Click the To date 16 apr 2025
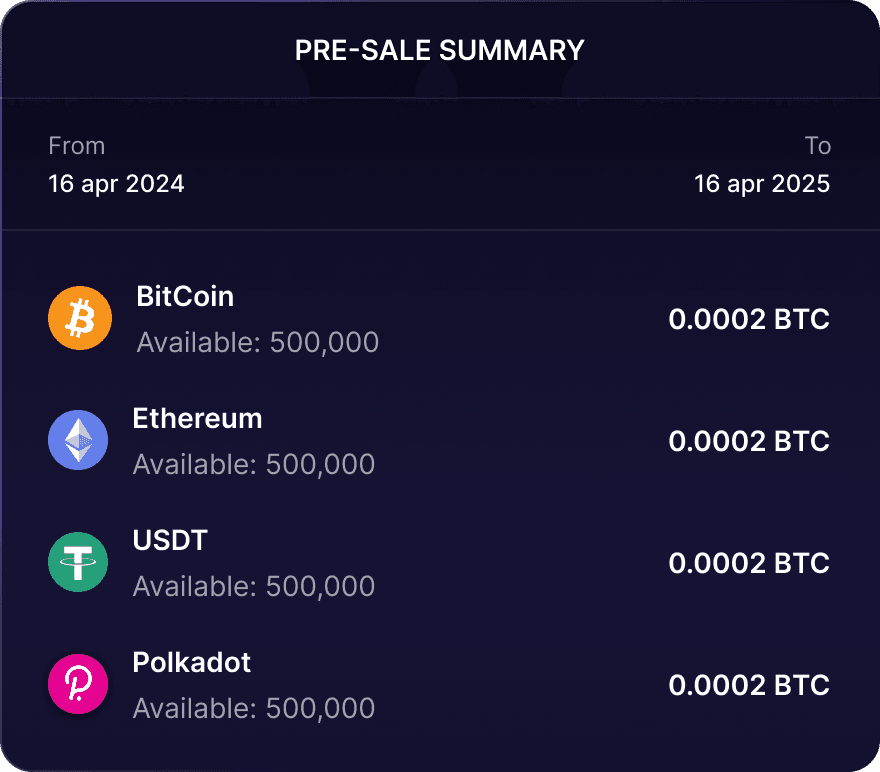 pos(762,184)
